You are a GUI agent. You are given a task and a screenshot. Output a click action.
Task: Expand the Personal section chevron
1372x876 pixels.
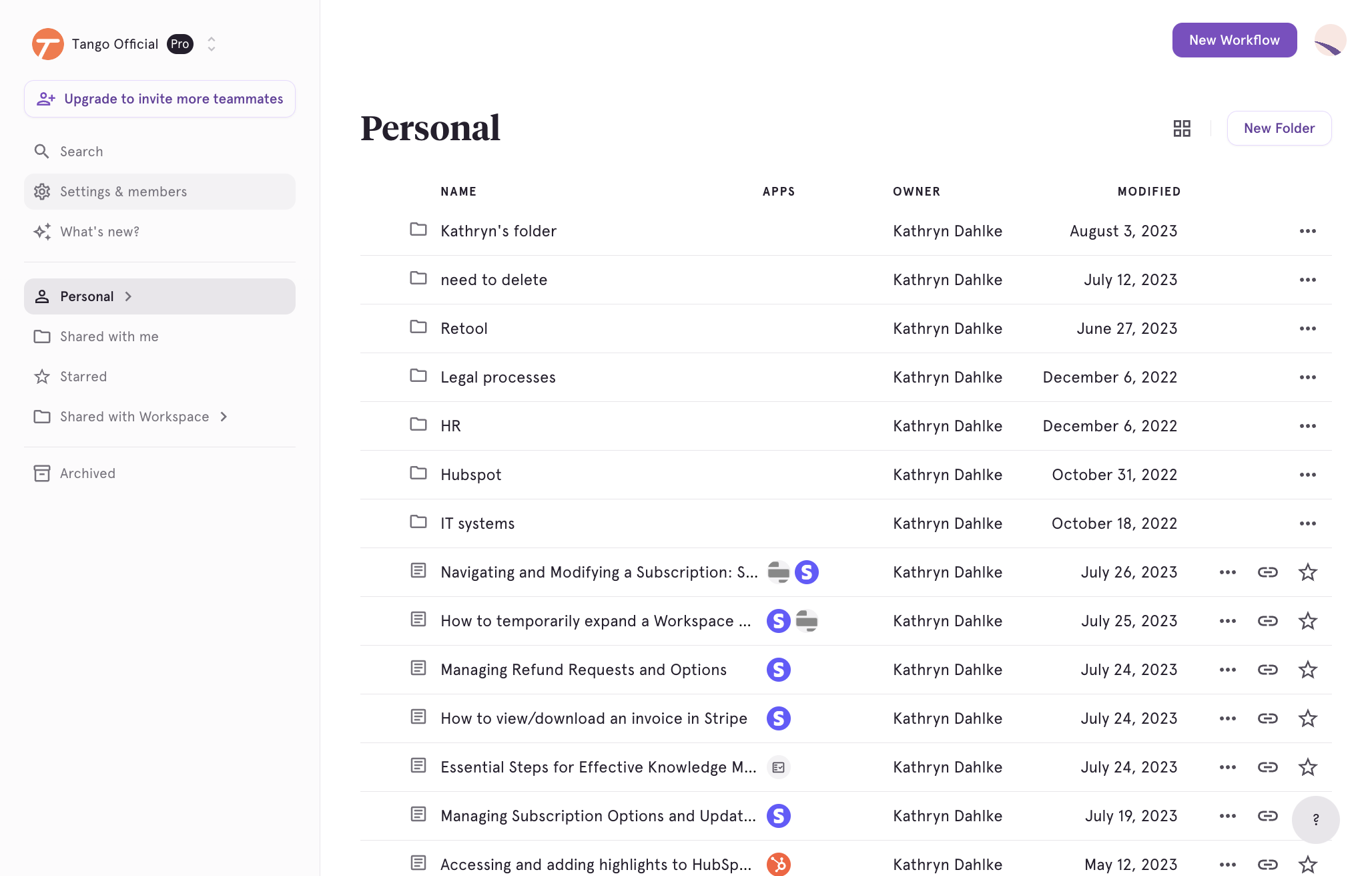pyautogui.click(x=128, y=296)
